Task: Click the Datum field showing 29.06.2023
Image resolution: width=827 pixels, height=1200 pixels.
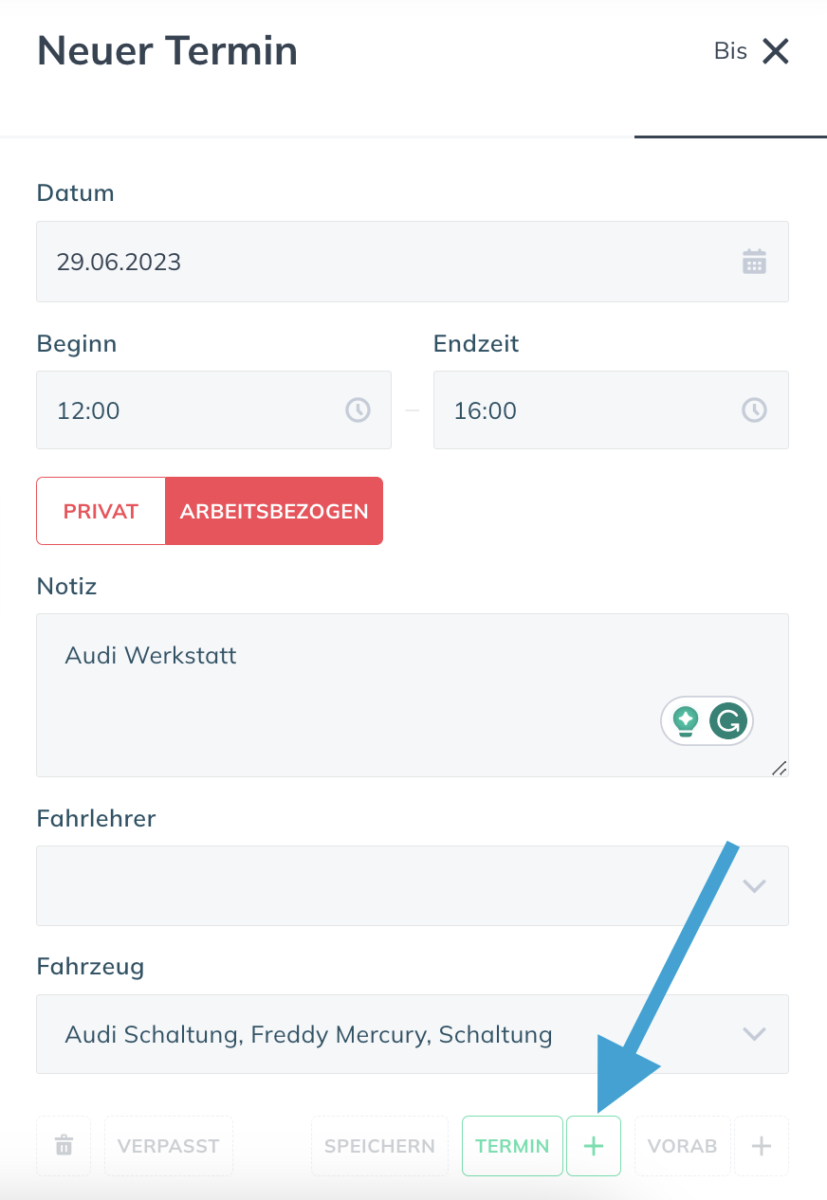Action: click(412, 262)
